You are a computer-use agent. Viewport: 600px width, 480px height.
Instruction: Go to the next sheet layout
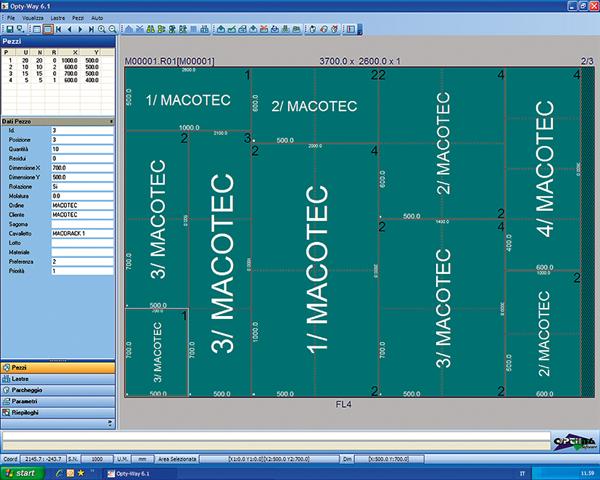[80, 29]
